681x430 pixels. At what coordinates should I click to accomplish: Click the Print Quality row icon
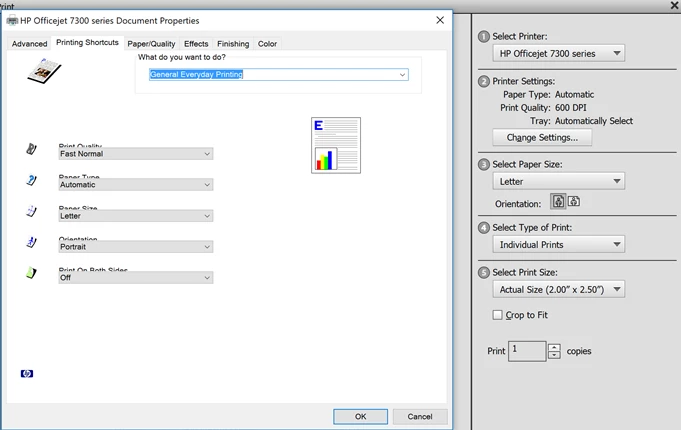click(x=31, y=149)
